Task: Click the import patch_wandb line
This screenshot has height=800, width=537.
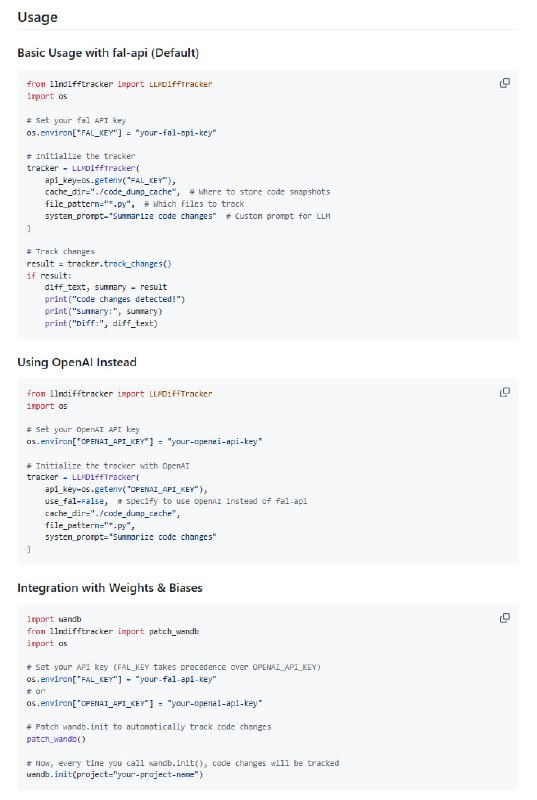Action: (113, 631)
